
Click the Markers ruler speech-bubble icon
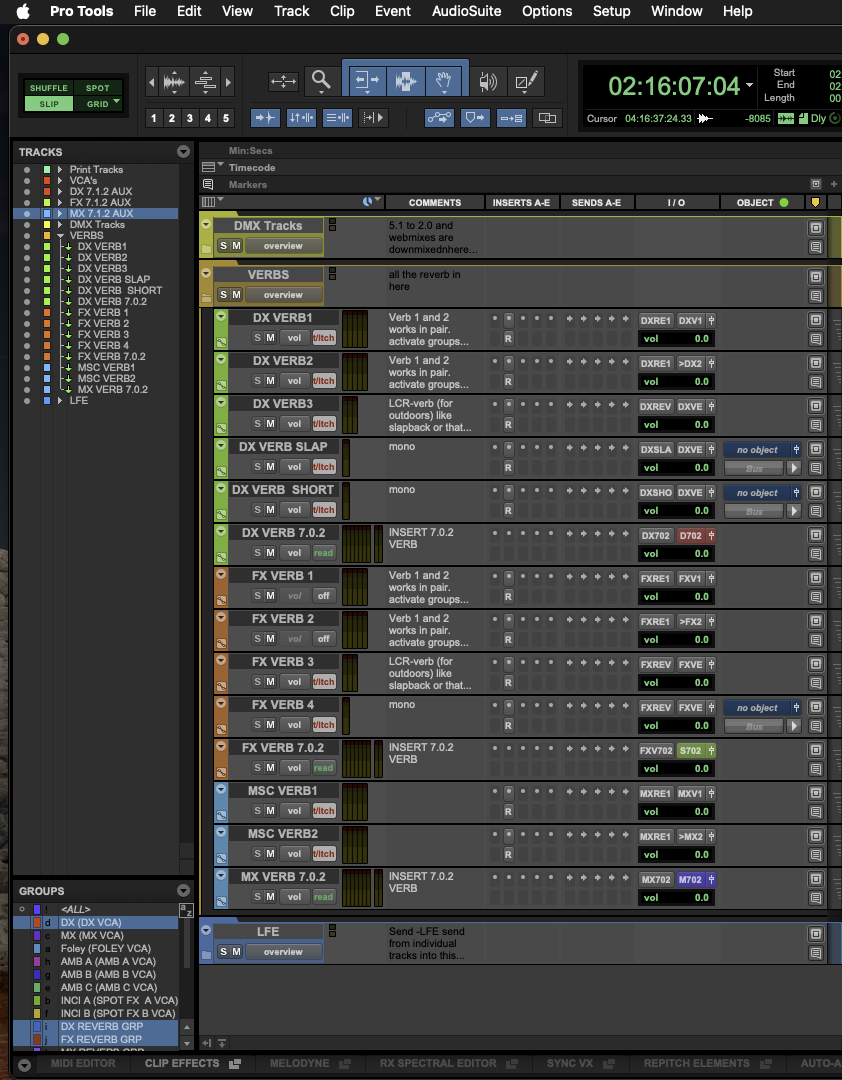pyautogui.click(x=208, y=185)
